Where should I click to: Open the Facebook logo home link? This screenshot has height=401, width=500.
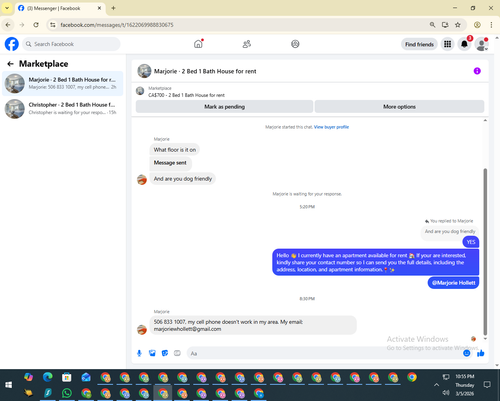(x=12, y=44)
